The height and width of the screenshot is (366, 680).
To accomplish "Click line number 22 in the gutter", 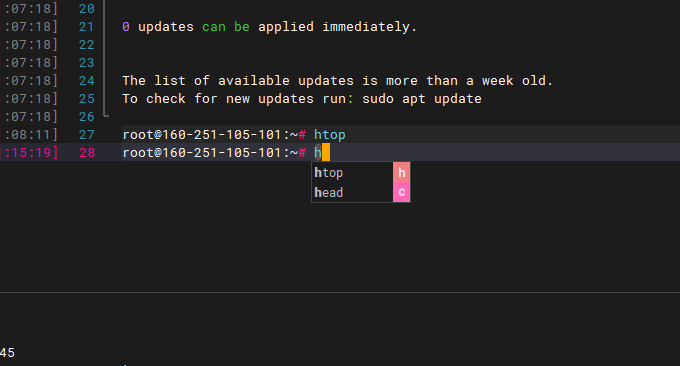I will 87,45.
